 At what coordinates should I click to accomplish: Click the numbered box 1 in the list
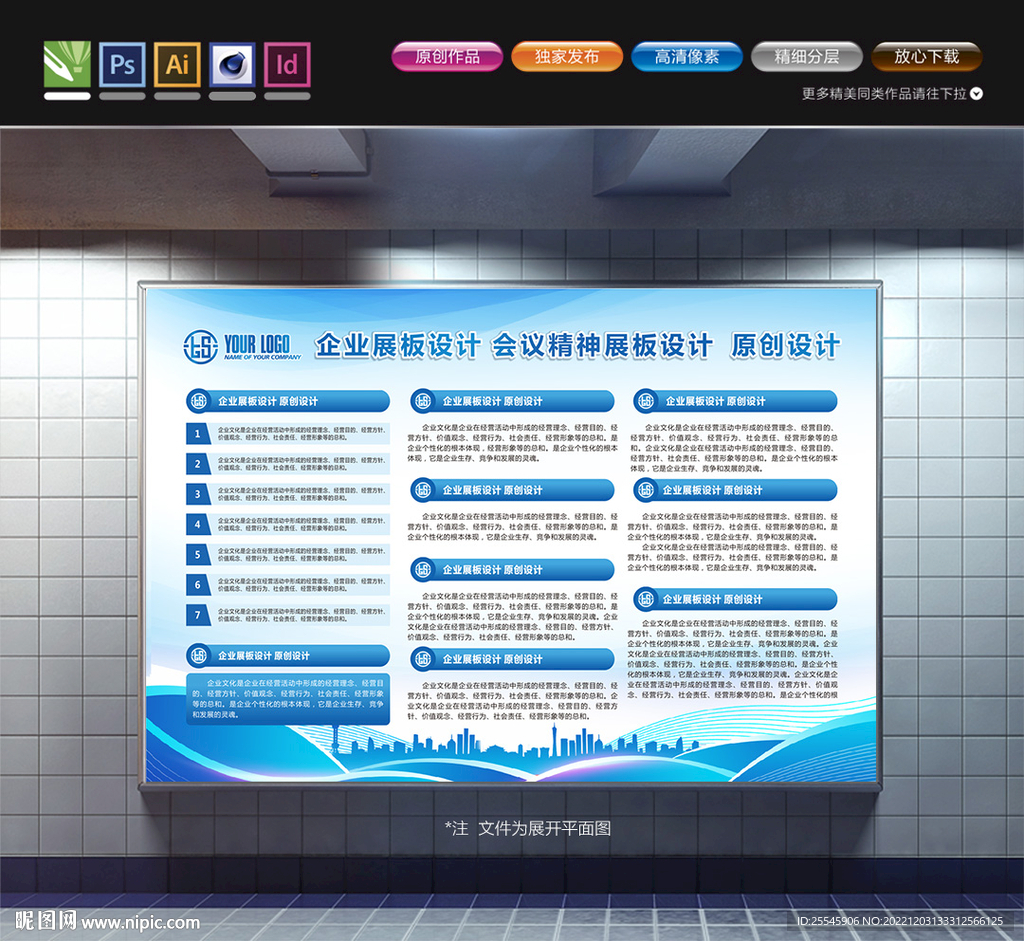click(x=198, y=434)
